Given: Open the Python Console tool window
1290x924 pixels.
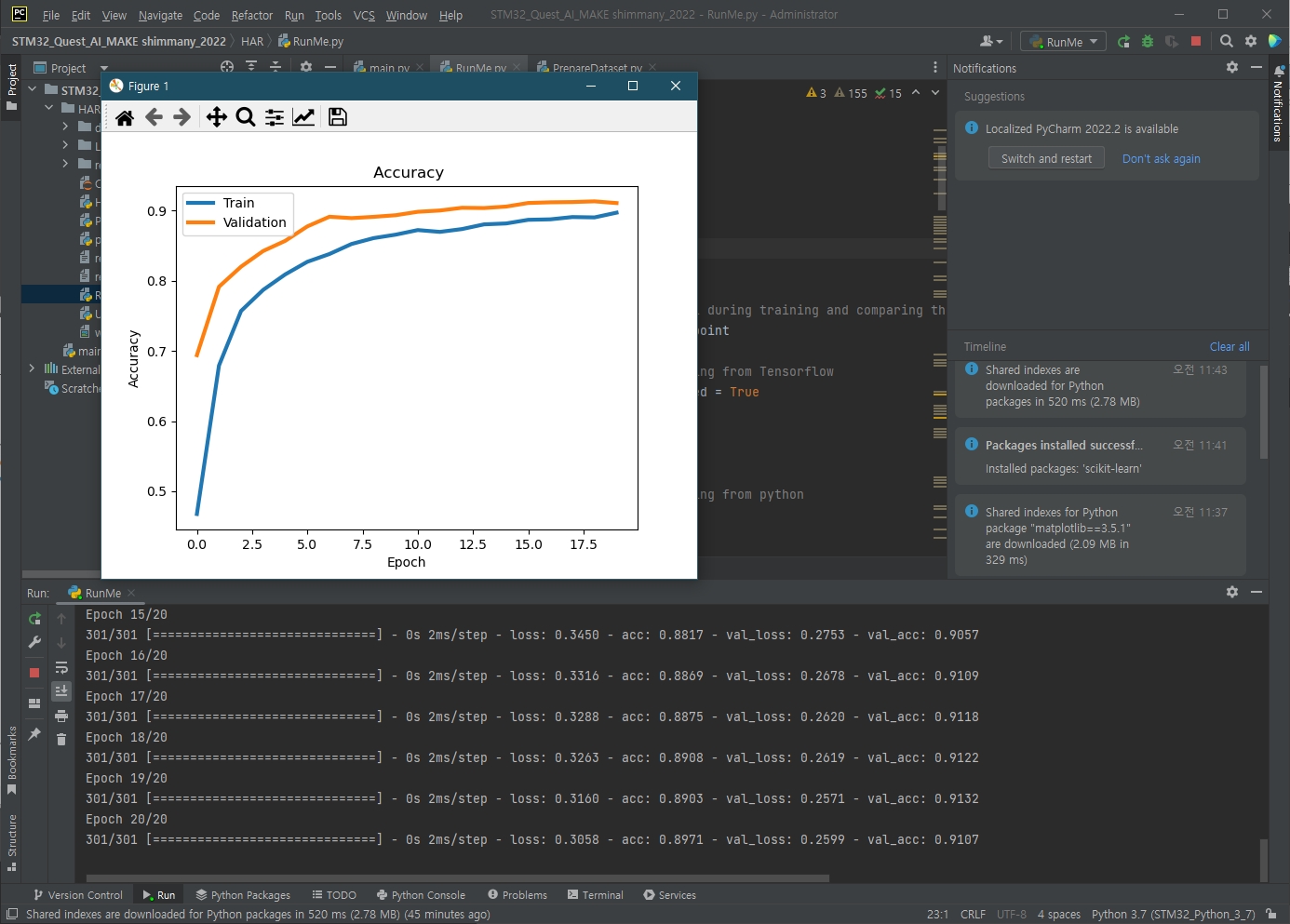Looking at the screenshot, I should (421, 895).
